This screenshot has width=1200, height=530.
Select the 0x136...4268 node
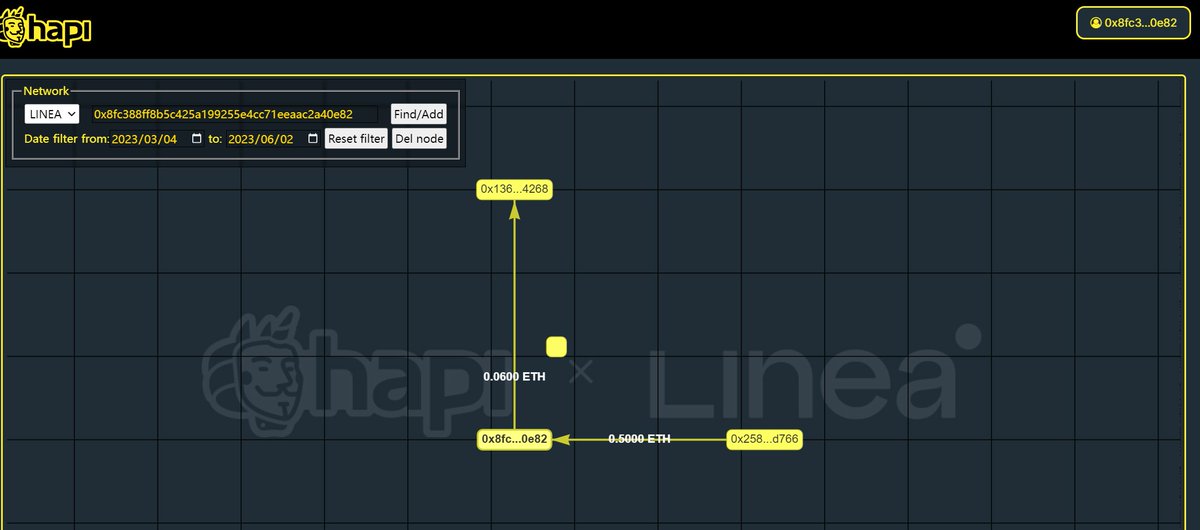click(x=514, y=189)
